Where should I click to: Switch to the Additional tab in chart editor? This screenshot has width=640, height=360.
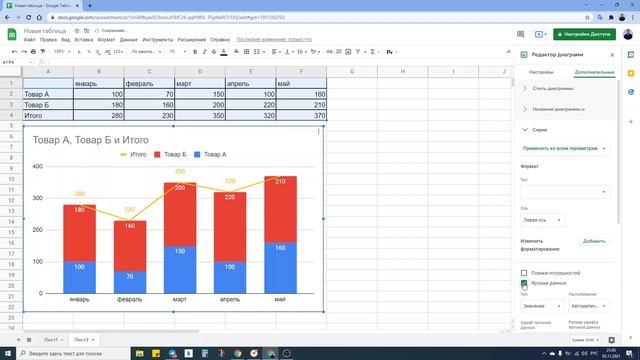[594, 72]
